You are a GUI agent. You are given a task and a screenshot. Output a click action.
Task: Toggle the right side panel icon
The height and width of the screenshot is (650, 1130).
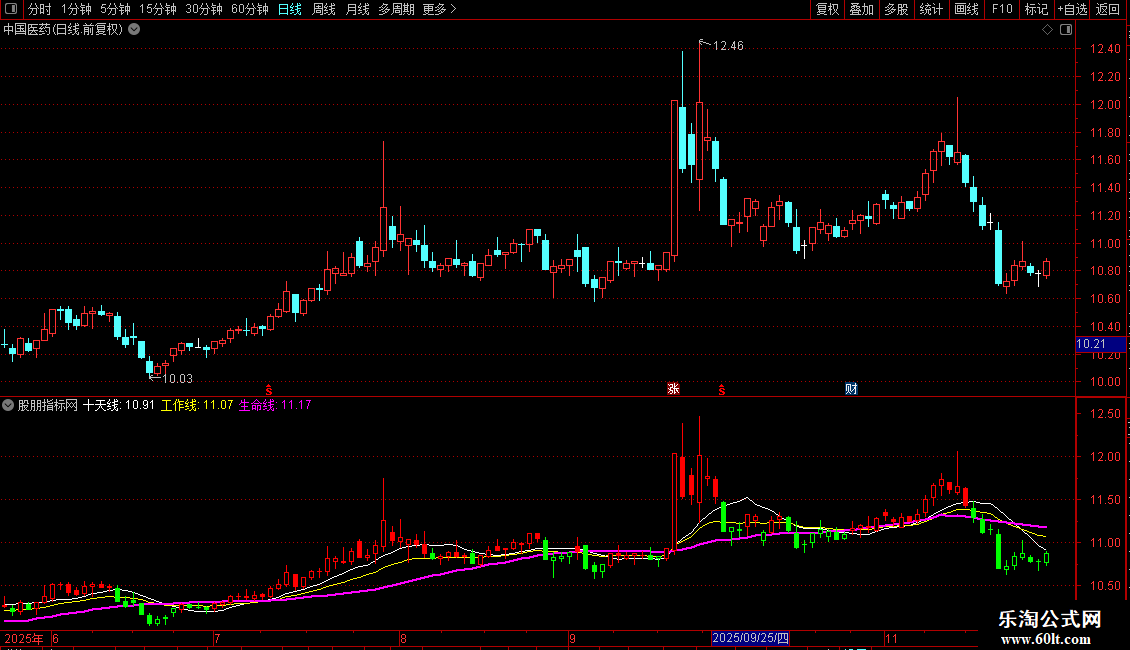coord(1066,30)
